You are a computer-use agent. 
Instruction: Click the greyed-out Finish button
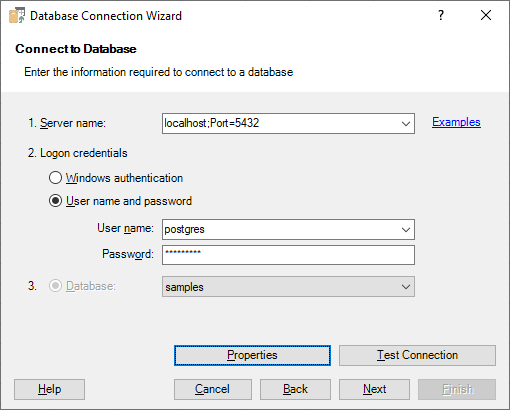(457, 389)
